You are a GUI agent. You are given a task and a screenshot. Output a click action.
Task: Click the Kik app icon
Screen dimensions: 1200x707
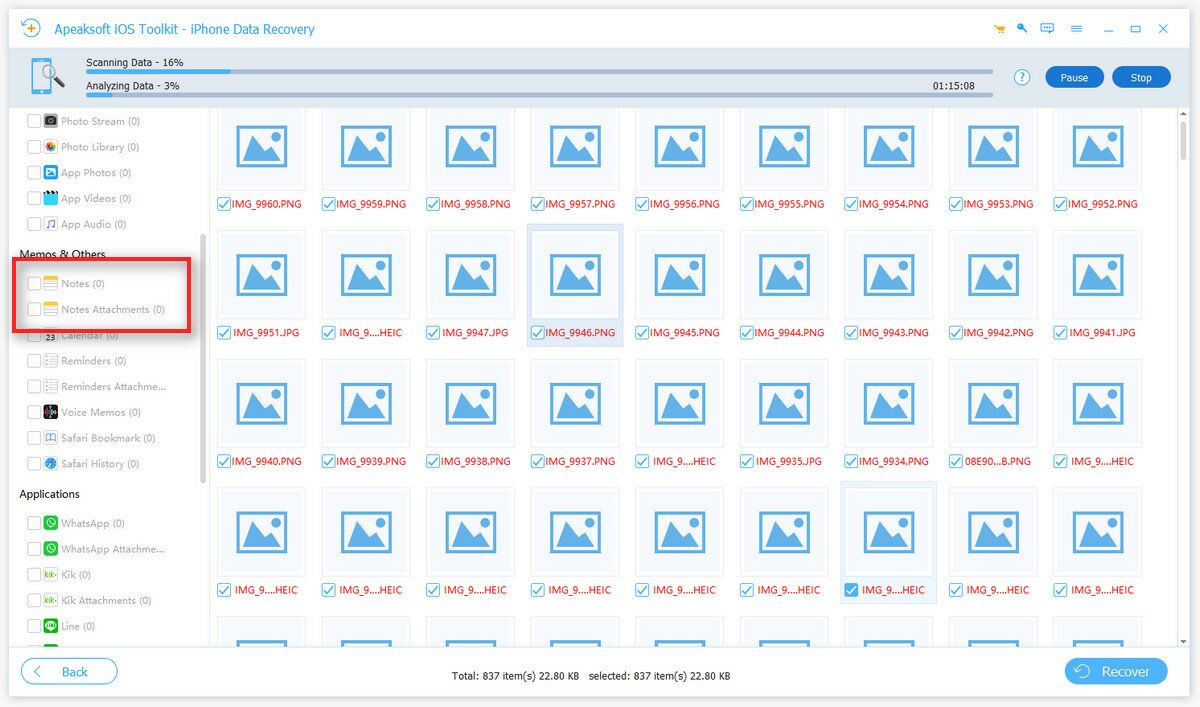pos(50,575)
